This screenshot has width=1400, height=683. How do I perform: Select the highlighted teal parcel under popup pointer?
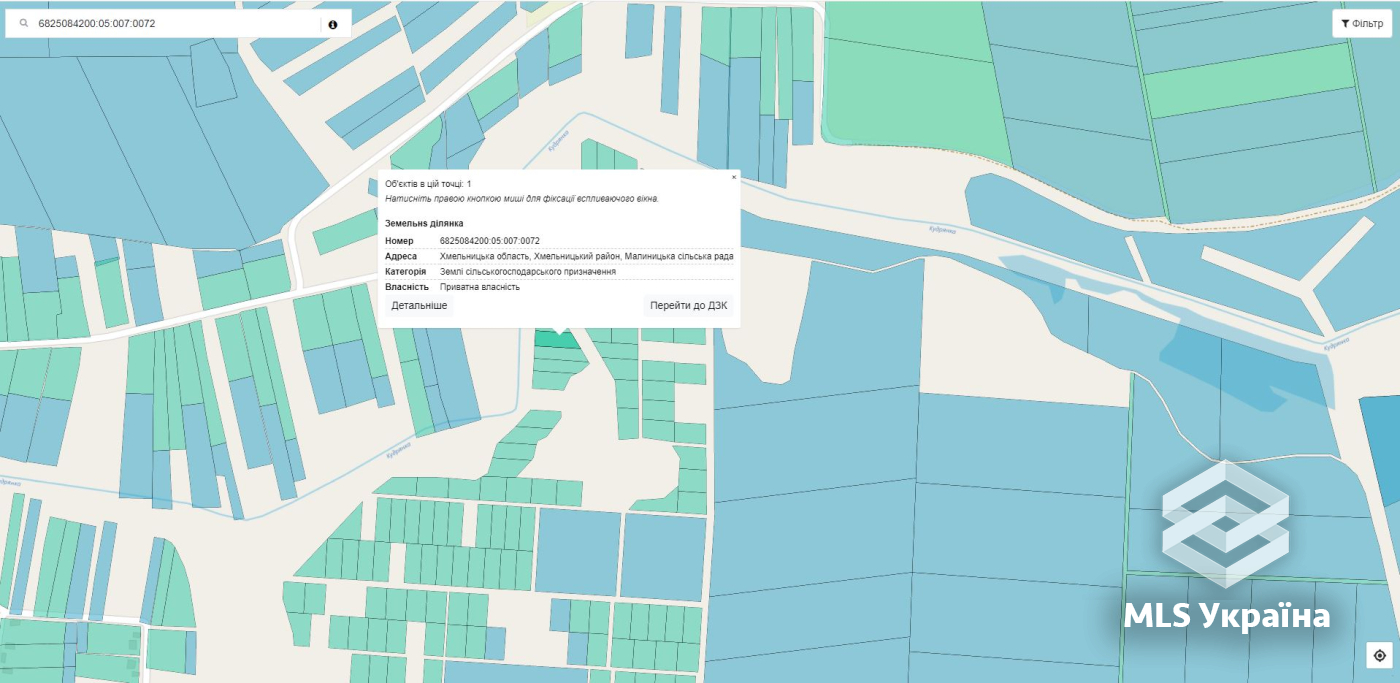556,340
